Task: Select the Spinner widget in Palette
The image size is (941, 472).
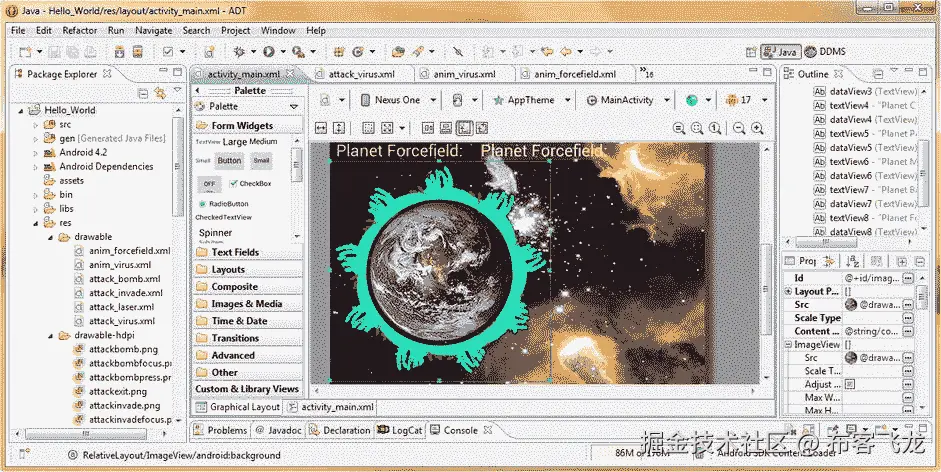Action: pos(215,232)
